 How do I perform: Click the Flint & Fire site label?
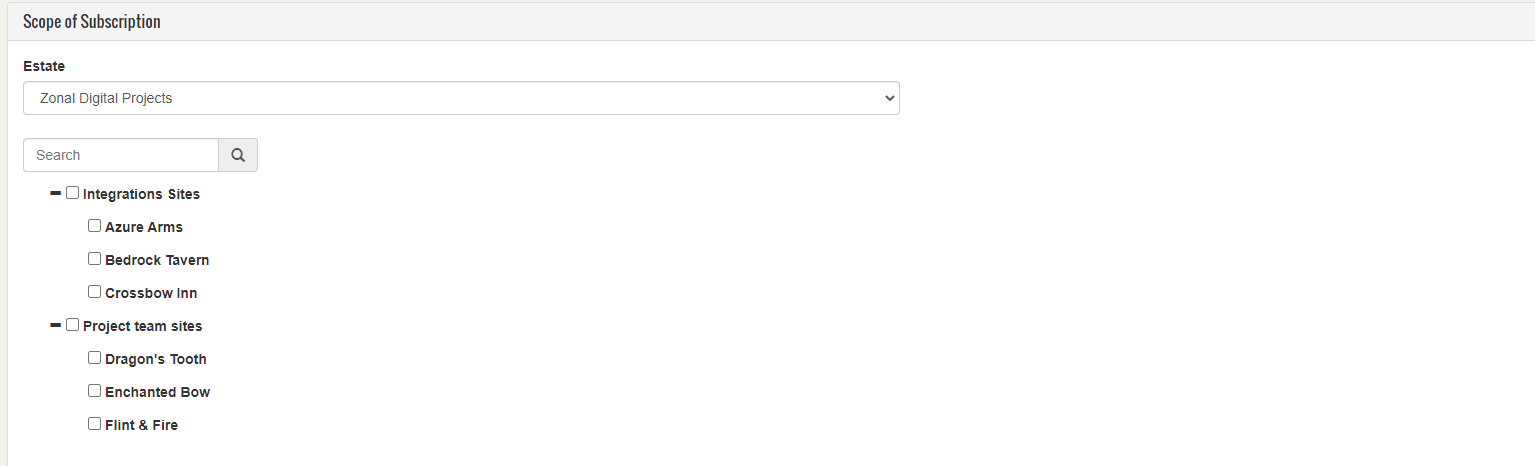point(141,425)
